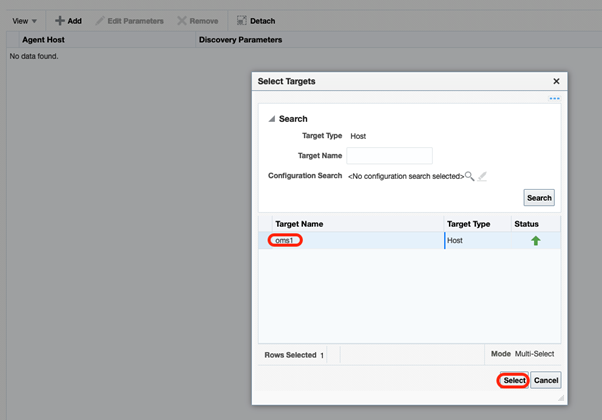Cancel the target selection dialog
The height and width of the screenshot is (420, 602).
coord(545,380)
